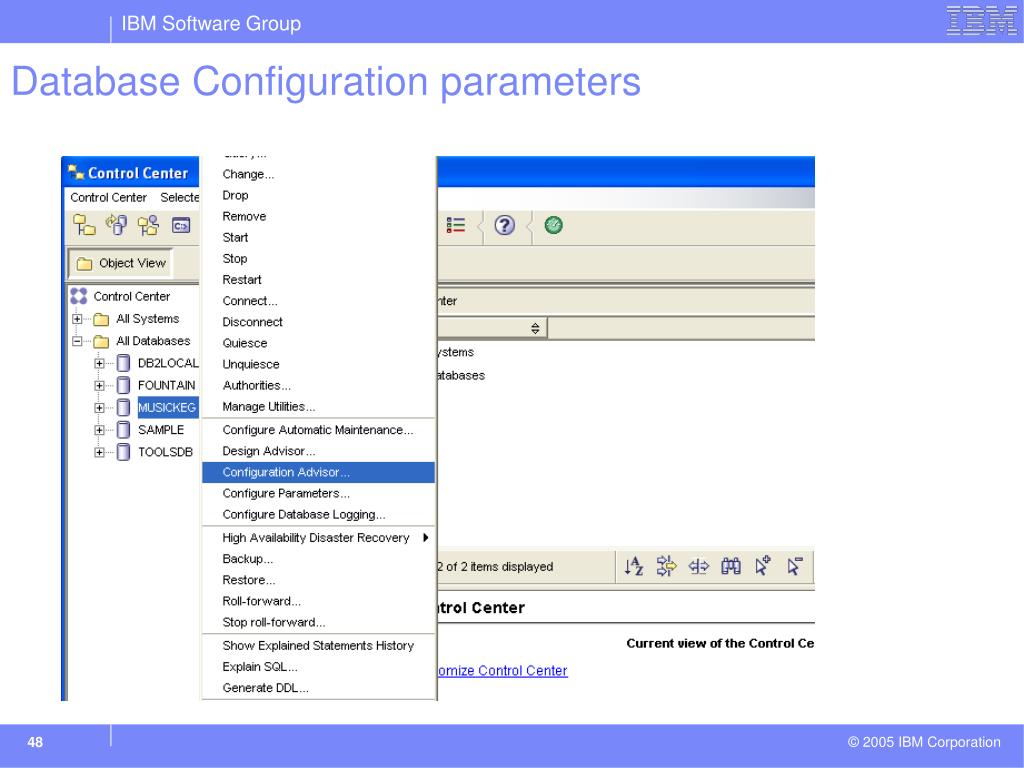Select the MUSICKEG database cylinder icon
The width and height of the screenshot is (1024, 768).
(x=123, y=408)
